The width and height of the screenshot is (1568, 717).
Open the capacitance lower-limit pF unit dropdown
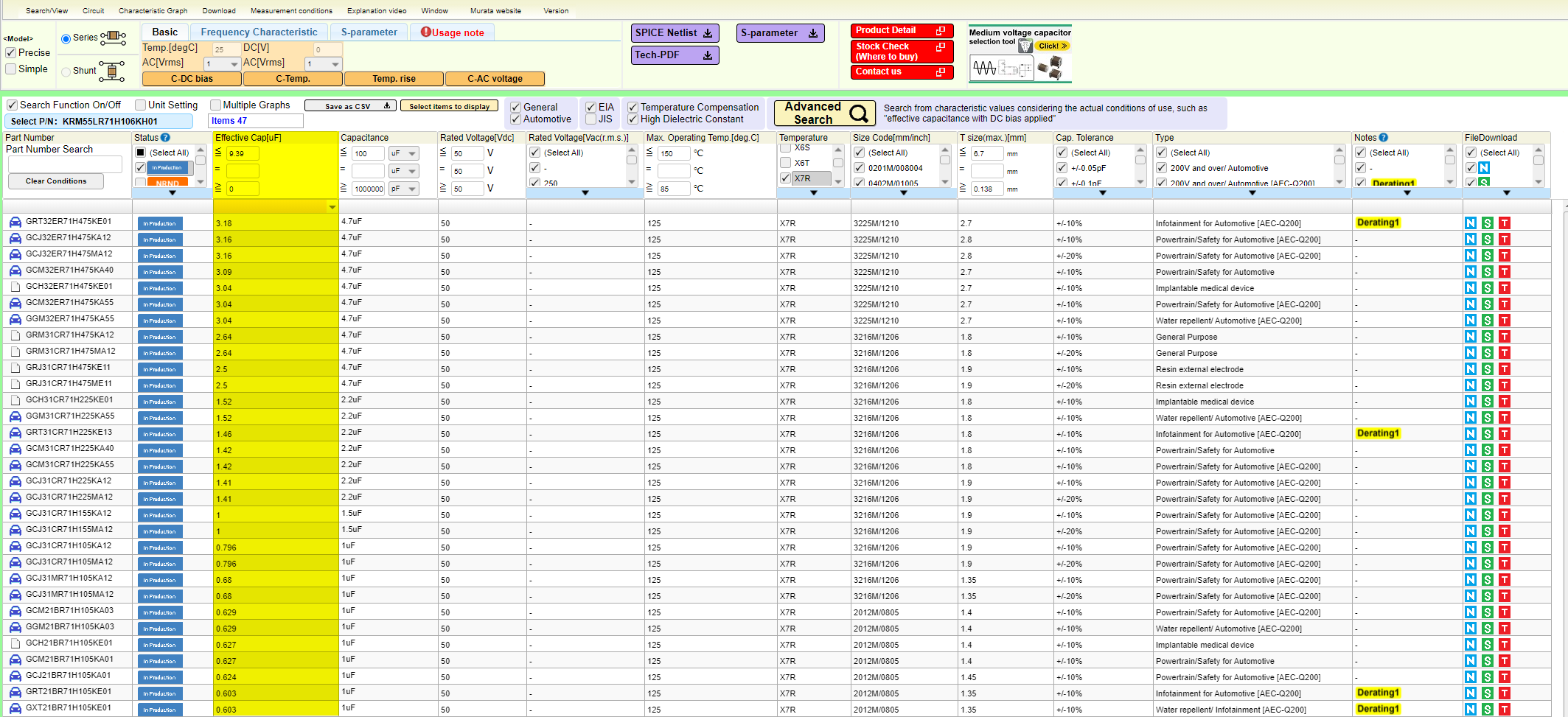point(404,189)
